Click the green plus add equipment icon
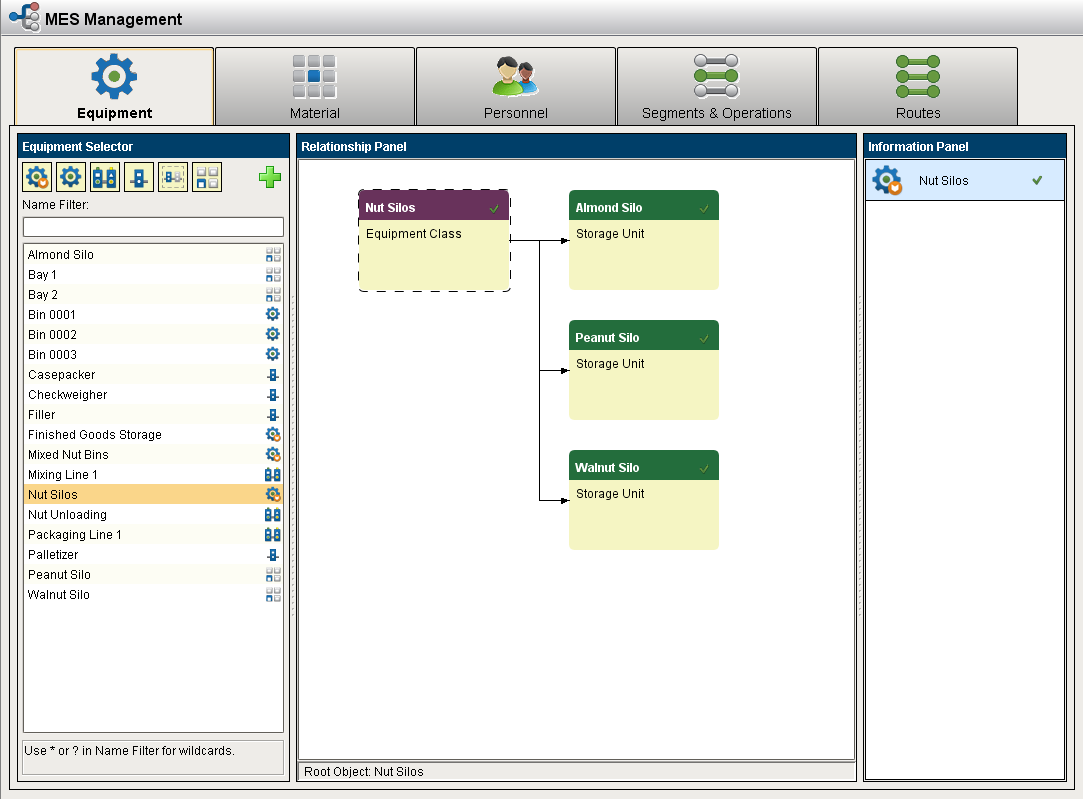The image size is (1083, 799). click(270, 178)
